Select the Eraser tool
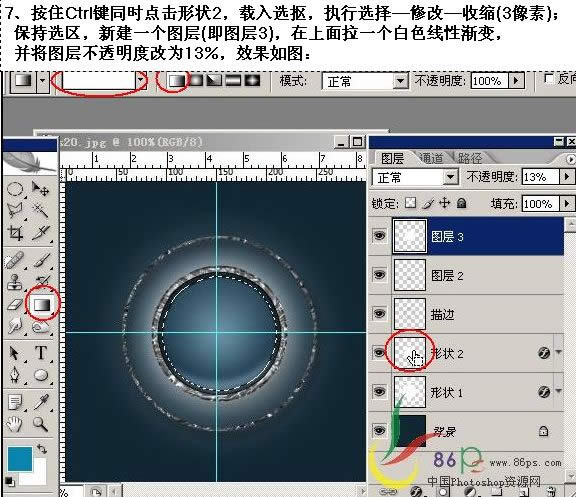The image size is (576, 497). [15, 305]
